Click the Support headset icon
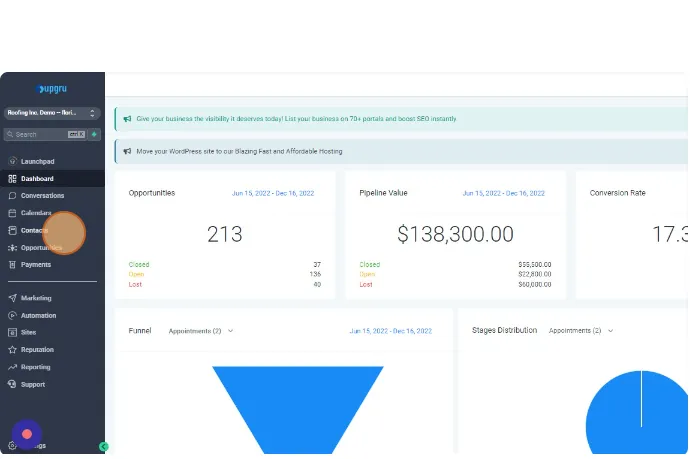This screenshot has width=690, height=459. click(x=12, y=384)
